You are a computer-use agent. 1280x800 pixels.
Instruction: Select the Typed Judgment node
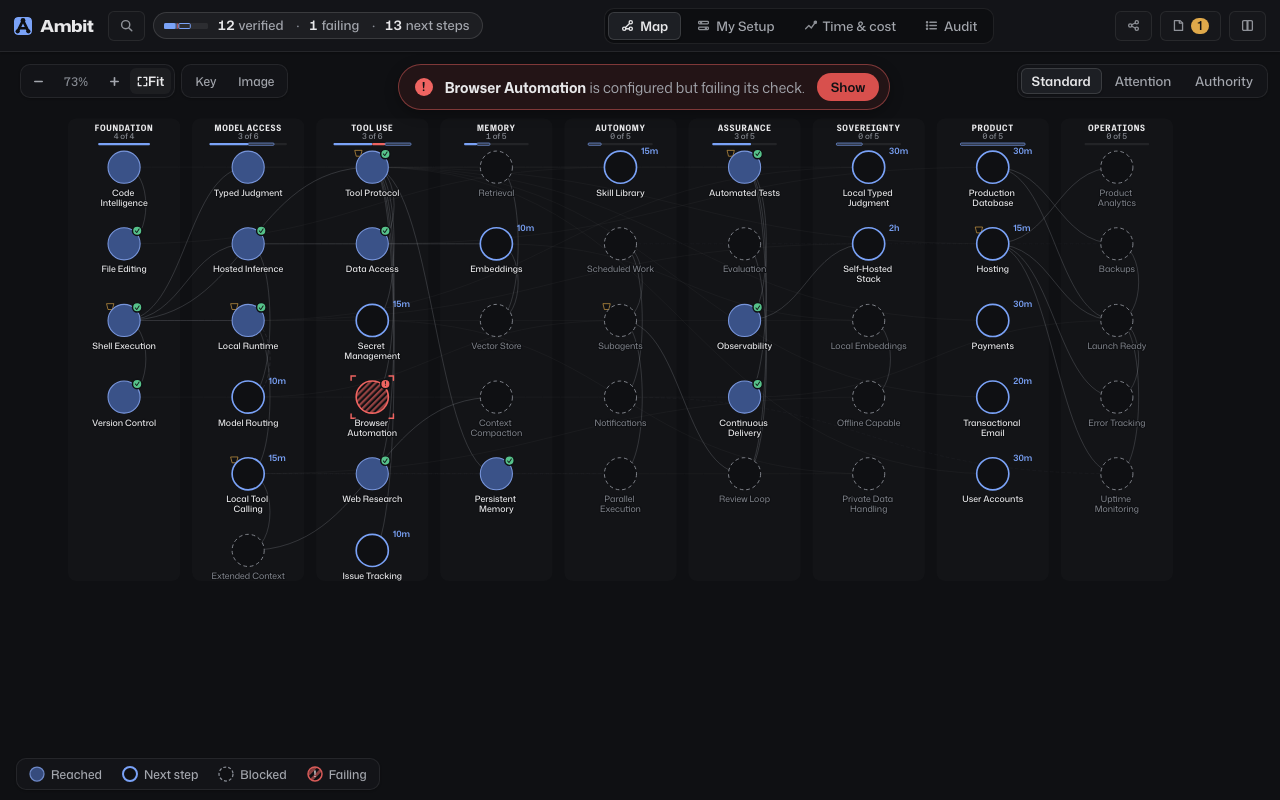248,167
